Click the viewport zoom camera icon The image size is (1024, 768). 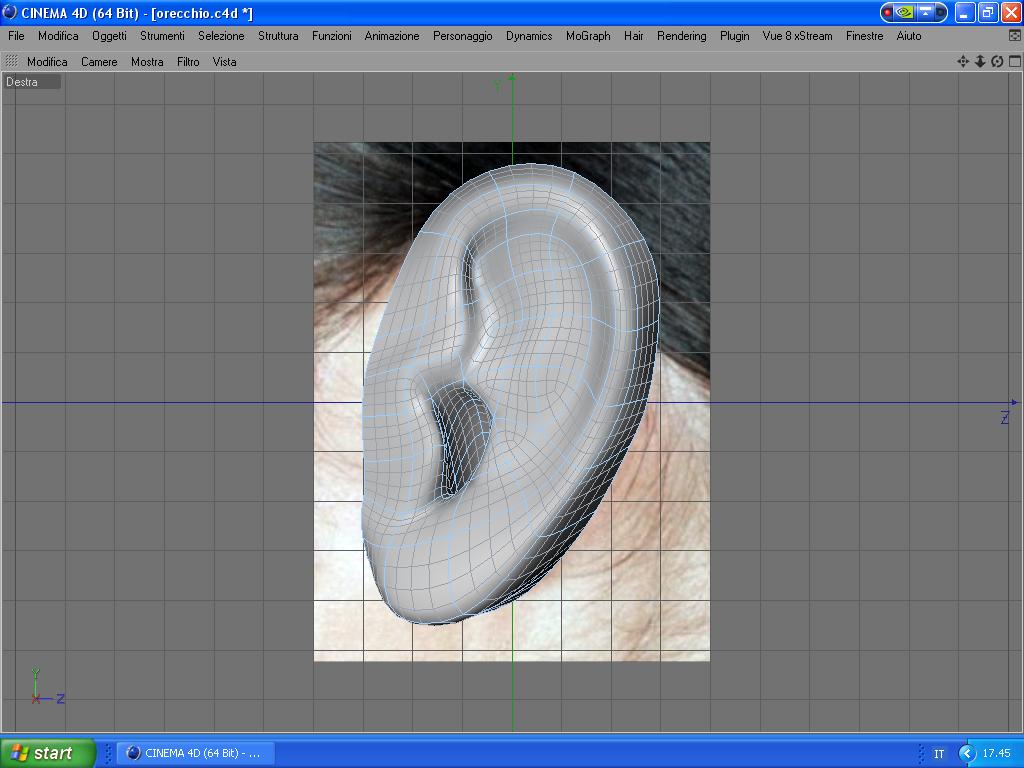[980, 61]
